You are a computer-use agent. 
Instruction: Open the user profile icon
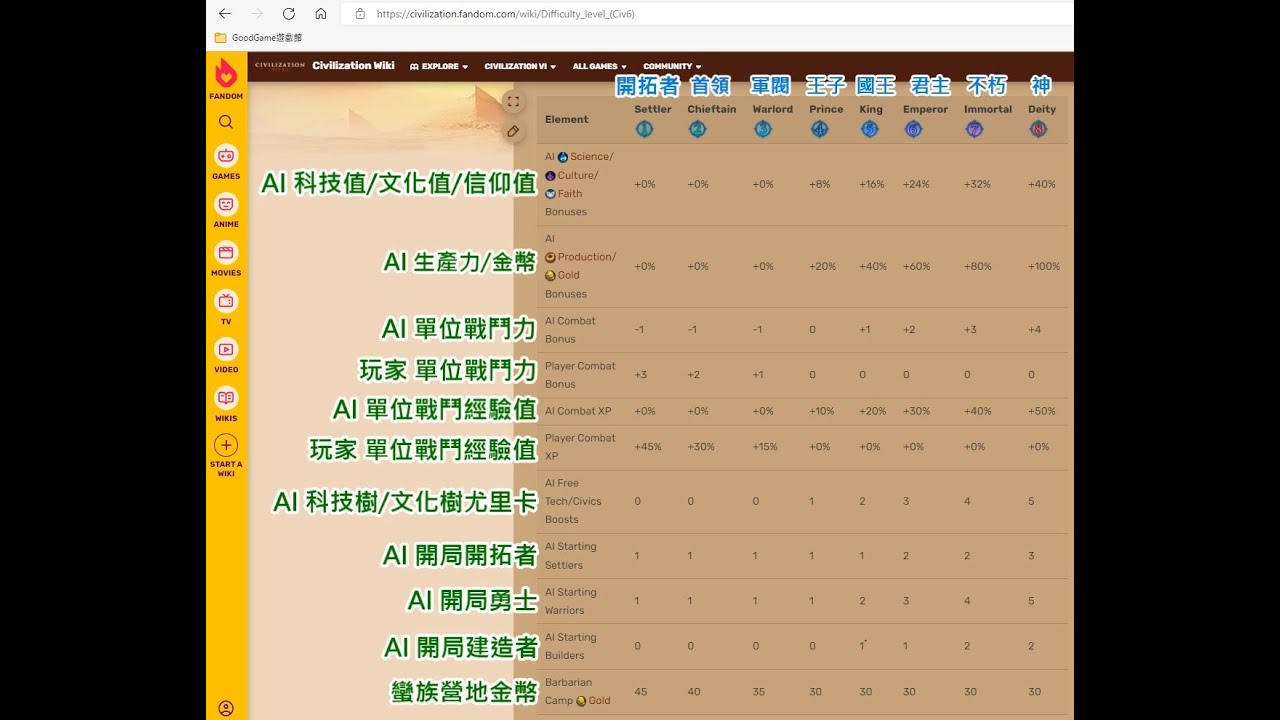point(226,708)
